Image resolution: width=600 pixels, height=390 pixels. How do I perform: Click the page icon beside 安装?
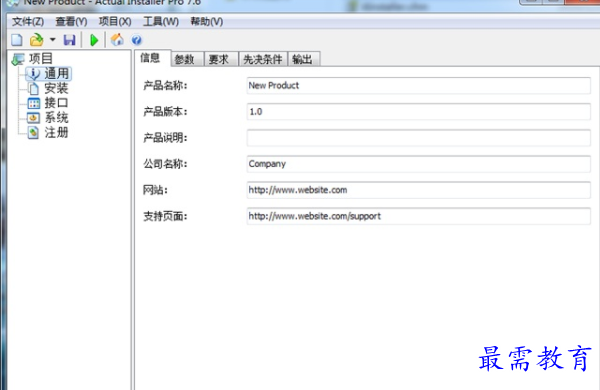(34, 88)
